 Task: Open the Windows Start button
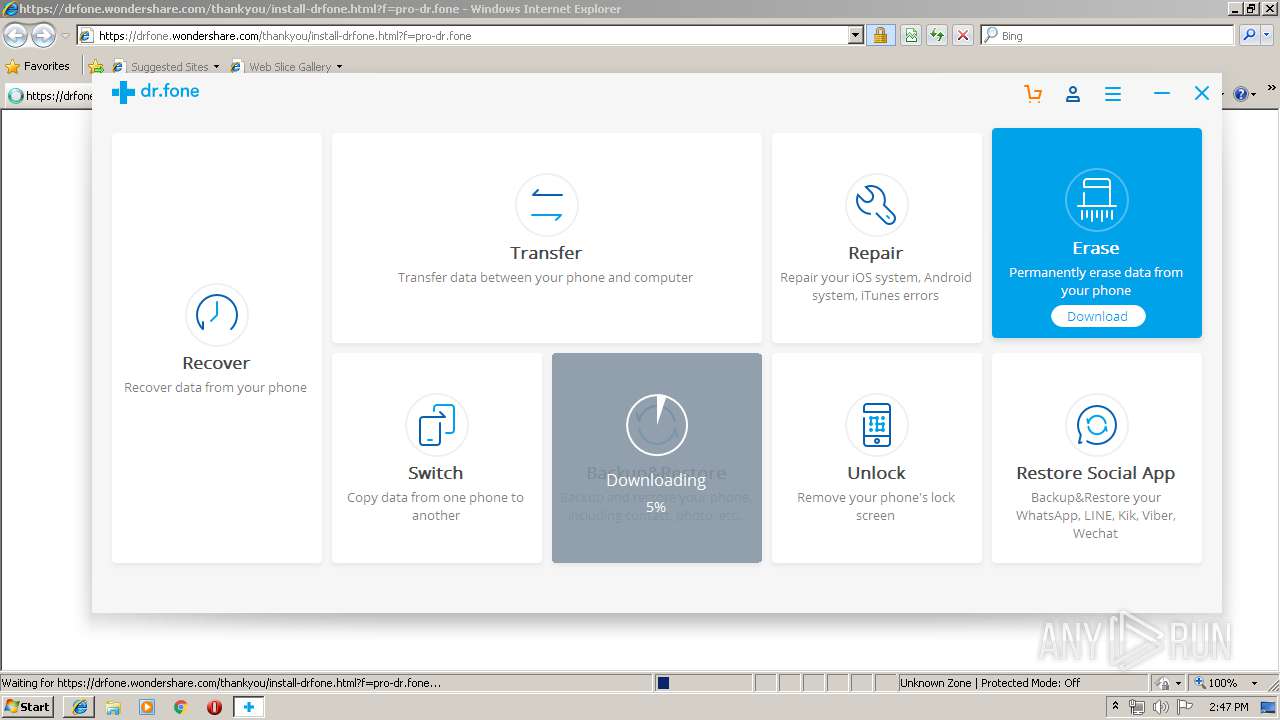tap(28, 706)
